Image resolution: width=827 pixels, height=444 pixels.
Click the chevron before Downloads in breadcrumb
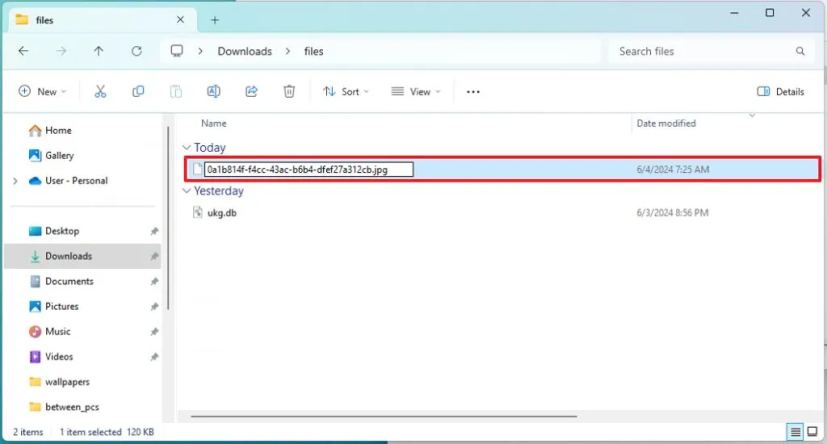click(200, 51)
